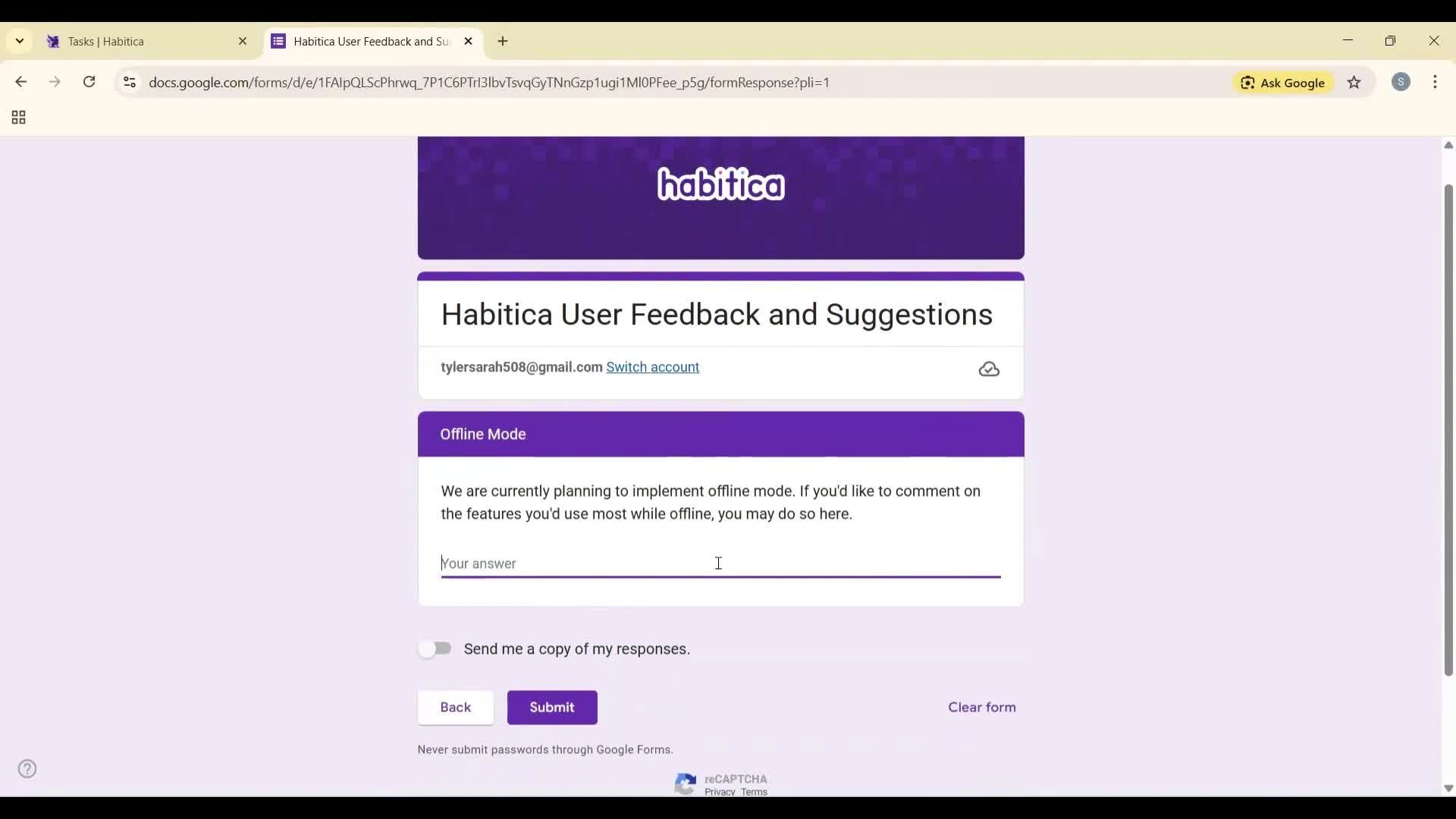Open the tab search dropdown
This screenshot has height=819, width=1456.
pos(19,41)
